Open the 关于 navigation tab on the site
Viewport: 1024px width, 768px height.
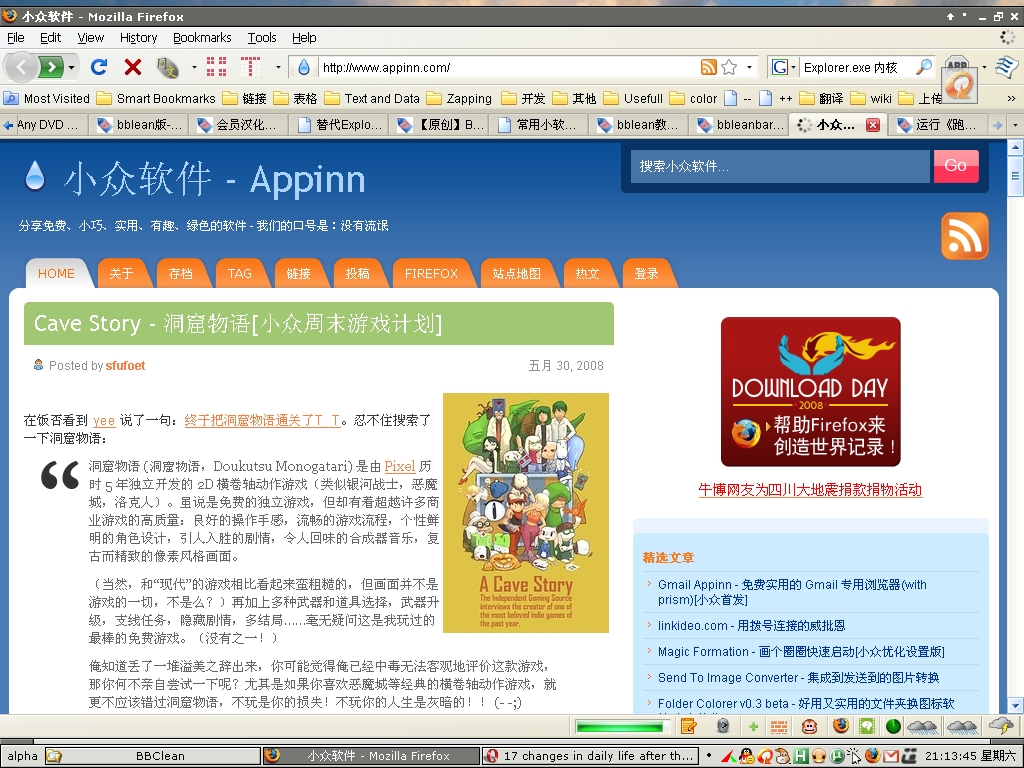pyautogui.click(x=121, y=274)
